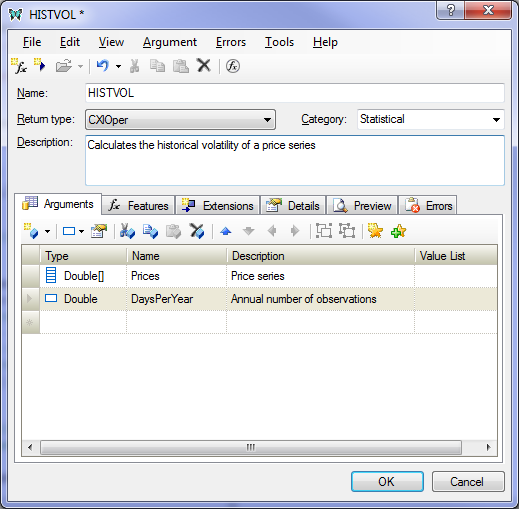Switch to the Features tab
Image resolution: width=519 pixels, height=509 pixels.
point(138,205)
